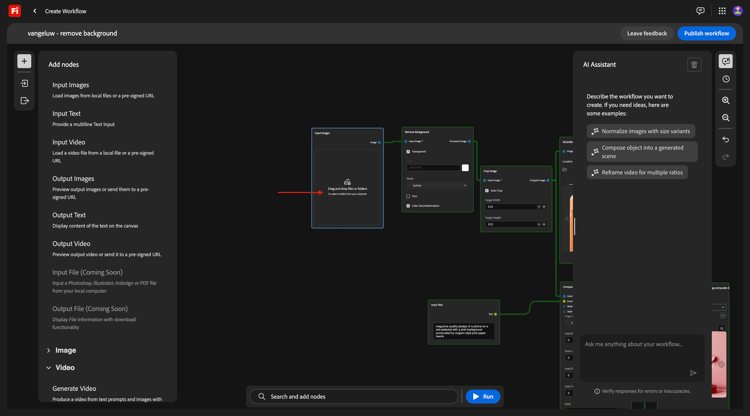The image size is (750, 416).
Task: Open the apps grid switcher
Action: click(x=722, y=11)
